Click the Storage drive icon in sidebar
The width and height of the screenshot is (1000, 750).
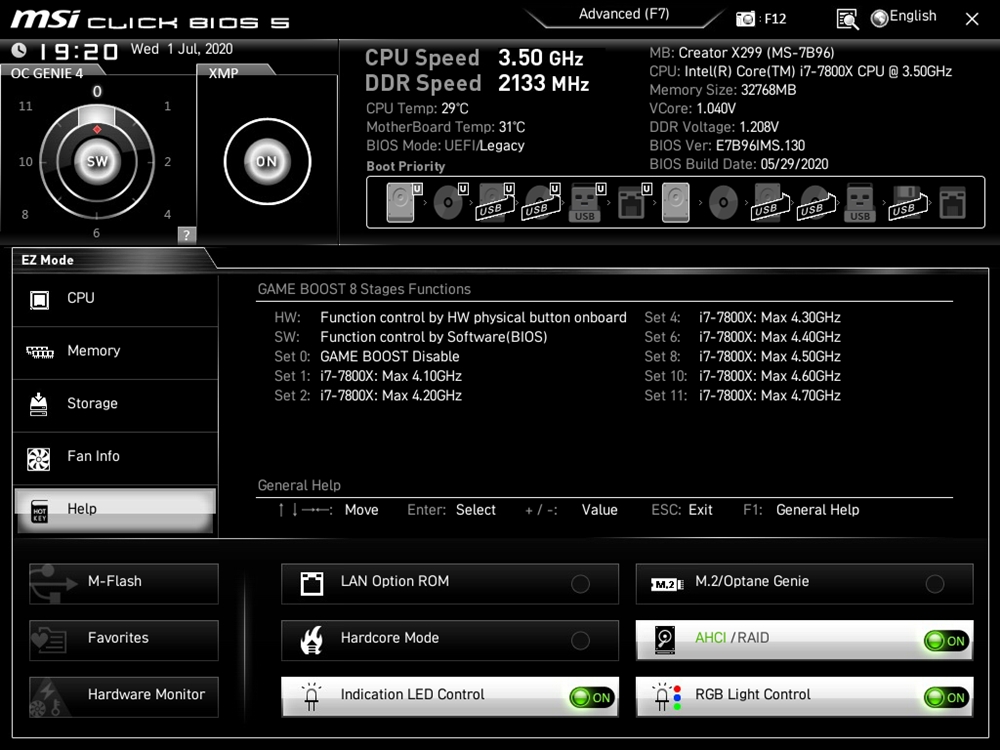point(39,404)
